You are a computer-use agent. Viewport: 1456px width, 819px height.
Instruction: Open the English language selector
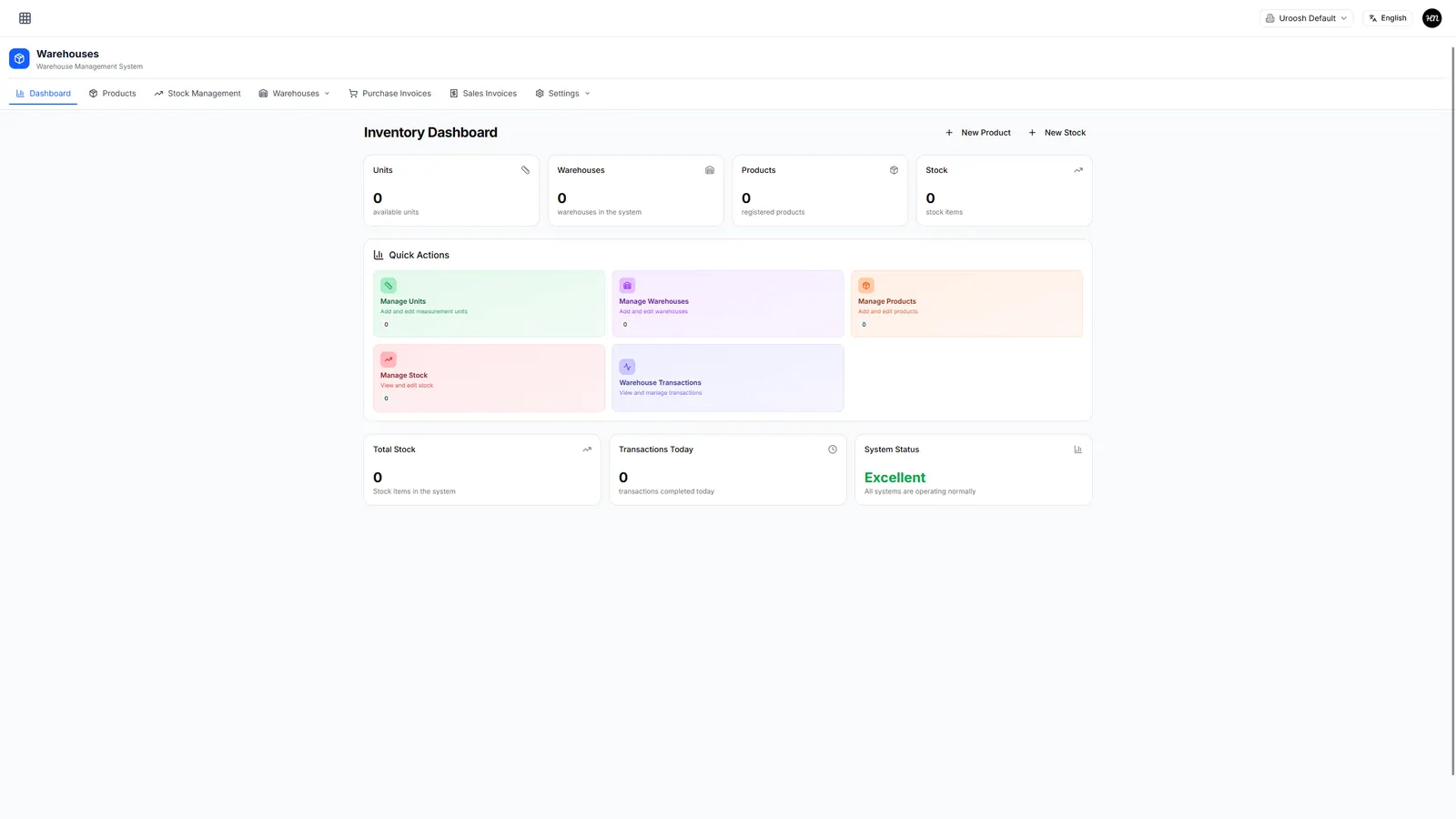click(x=1388, y=18)
